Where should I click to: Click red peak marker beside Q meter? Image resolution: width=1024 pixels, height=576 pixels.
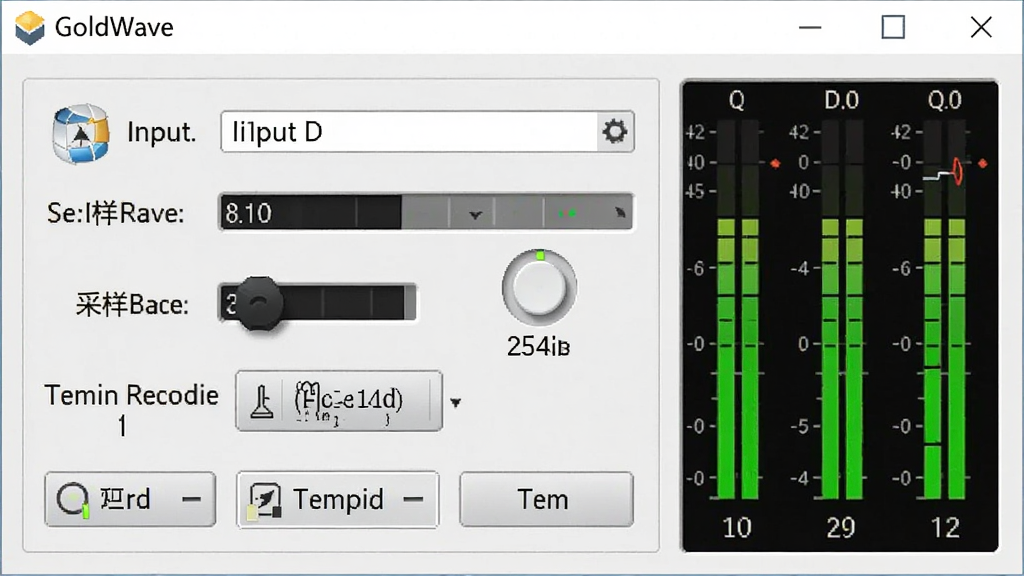775,163
